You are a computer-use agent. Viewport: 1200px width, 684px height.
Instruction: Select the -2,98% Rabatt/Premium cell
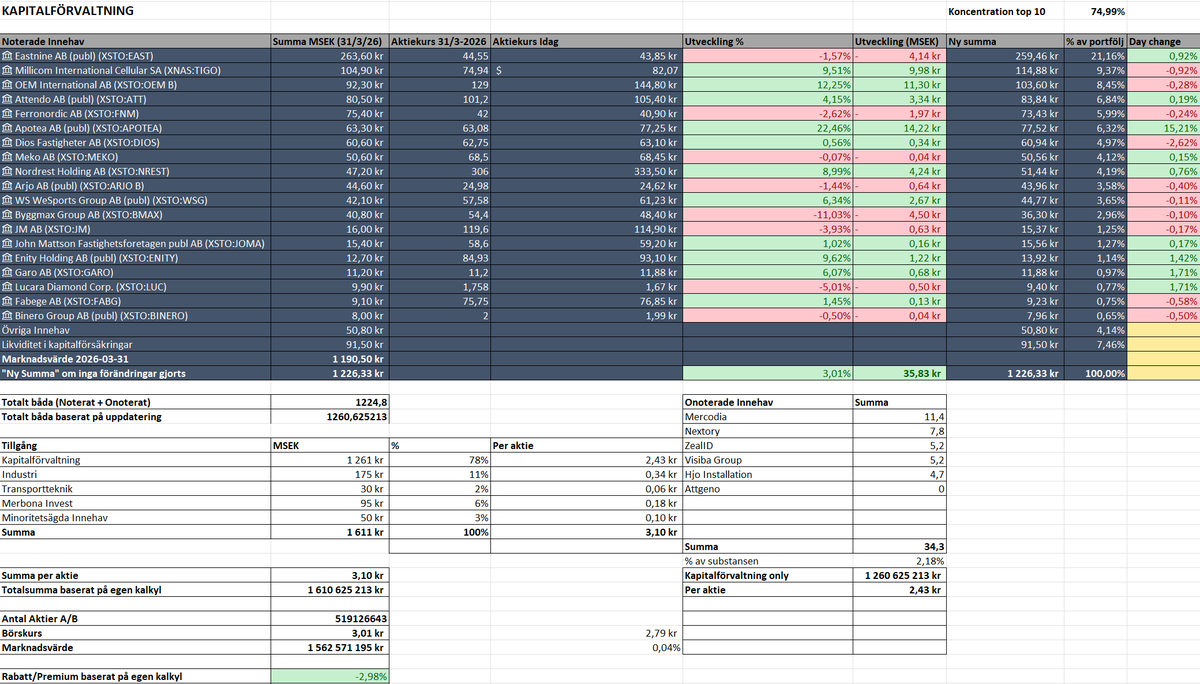tap(330, 676)
